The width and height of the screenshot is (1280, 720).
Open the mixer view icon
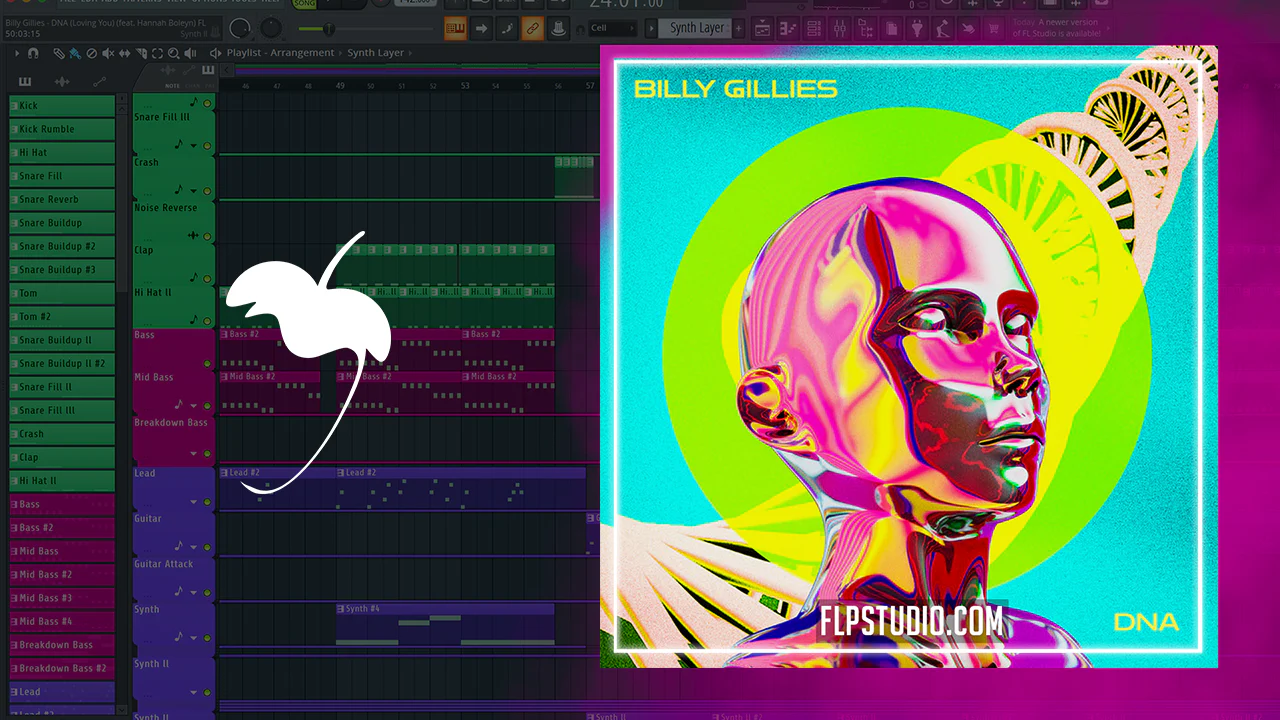[838, 28]
